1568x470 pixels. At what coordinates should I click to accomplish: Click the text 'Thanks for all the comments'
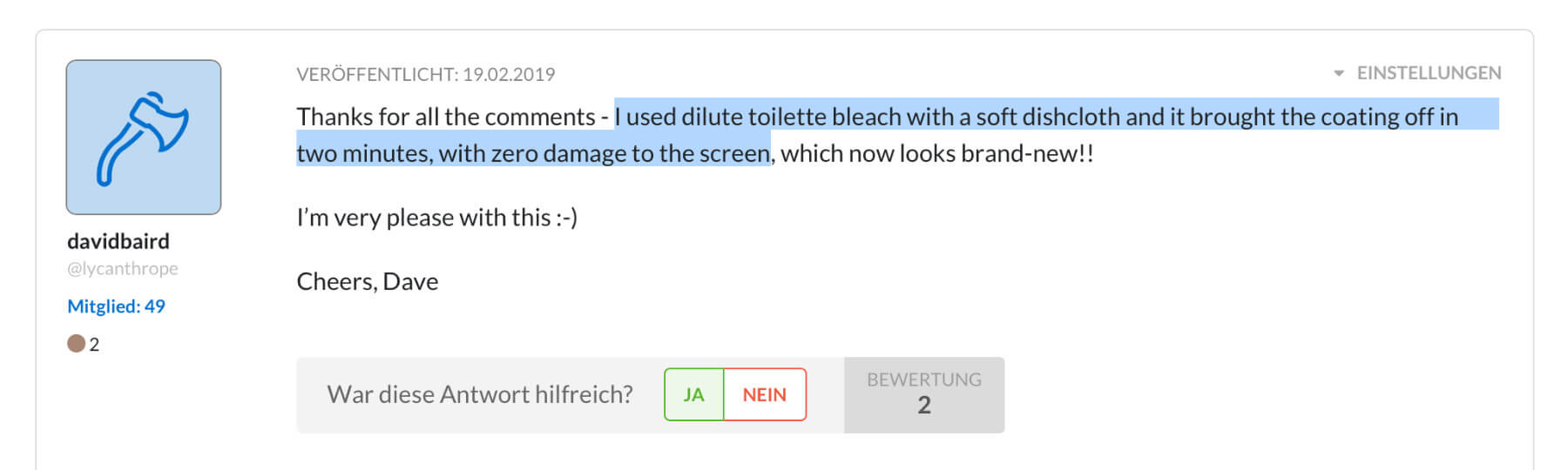point(446,117)
